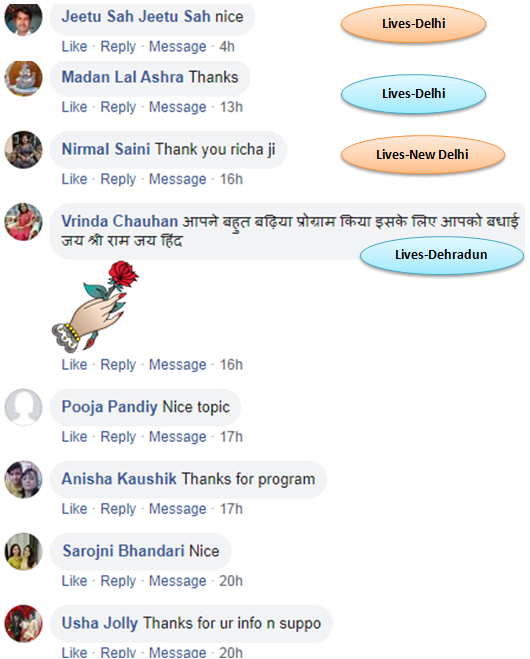Click the Lives-New Delhi orange label
This screenshot has height=659, width=530.
pyautogui.click(x=422, y=155)
